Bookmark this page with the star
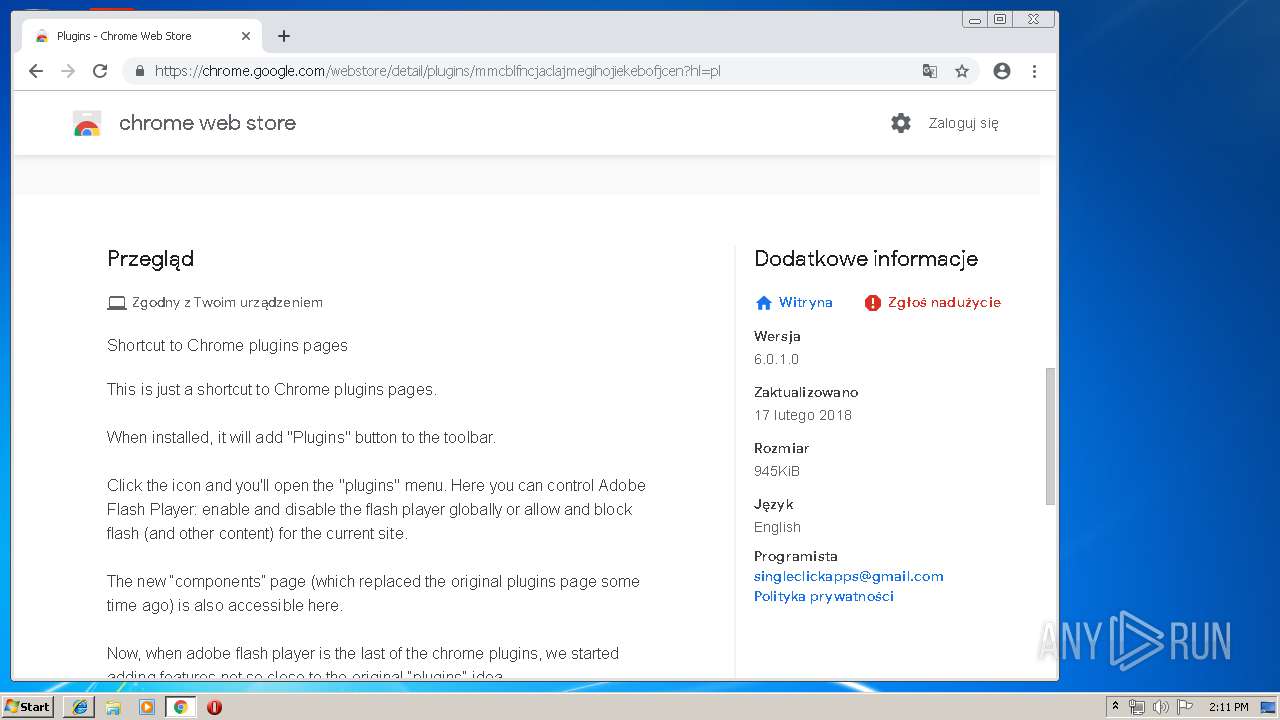 tap(962, 71)
